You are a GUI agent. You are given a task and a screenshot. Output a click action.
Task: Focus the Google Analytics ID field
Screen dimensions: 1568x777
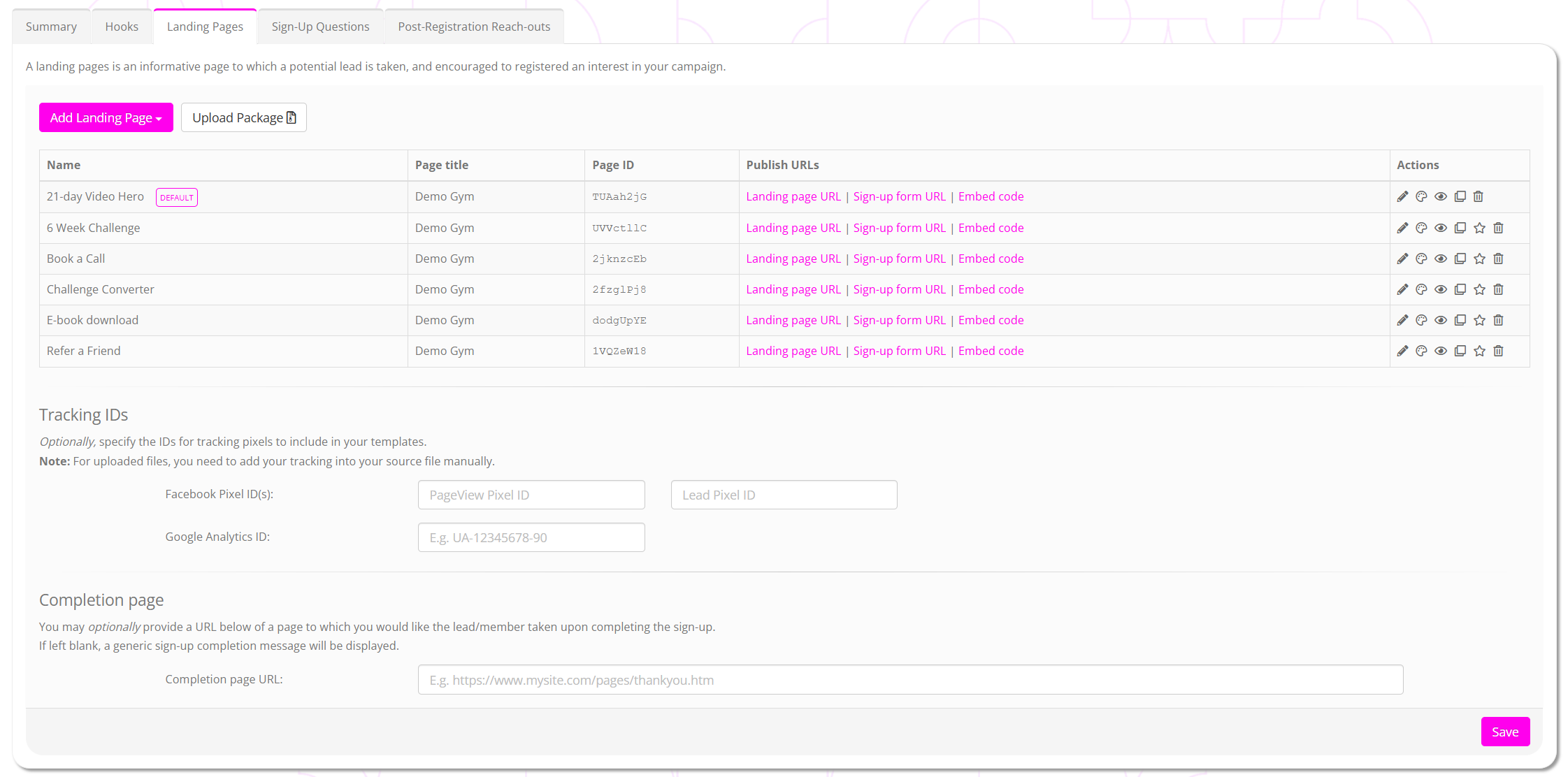click(531, 537)
